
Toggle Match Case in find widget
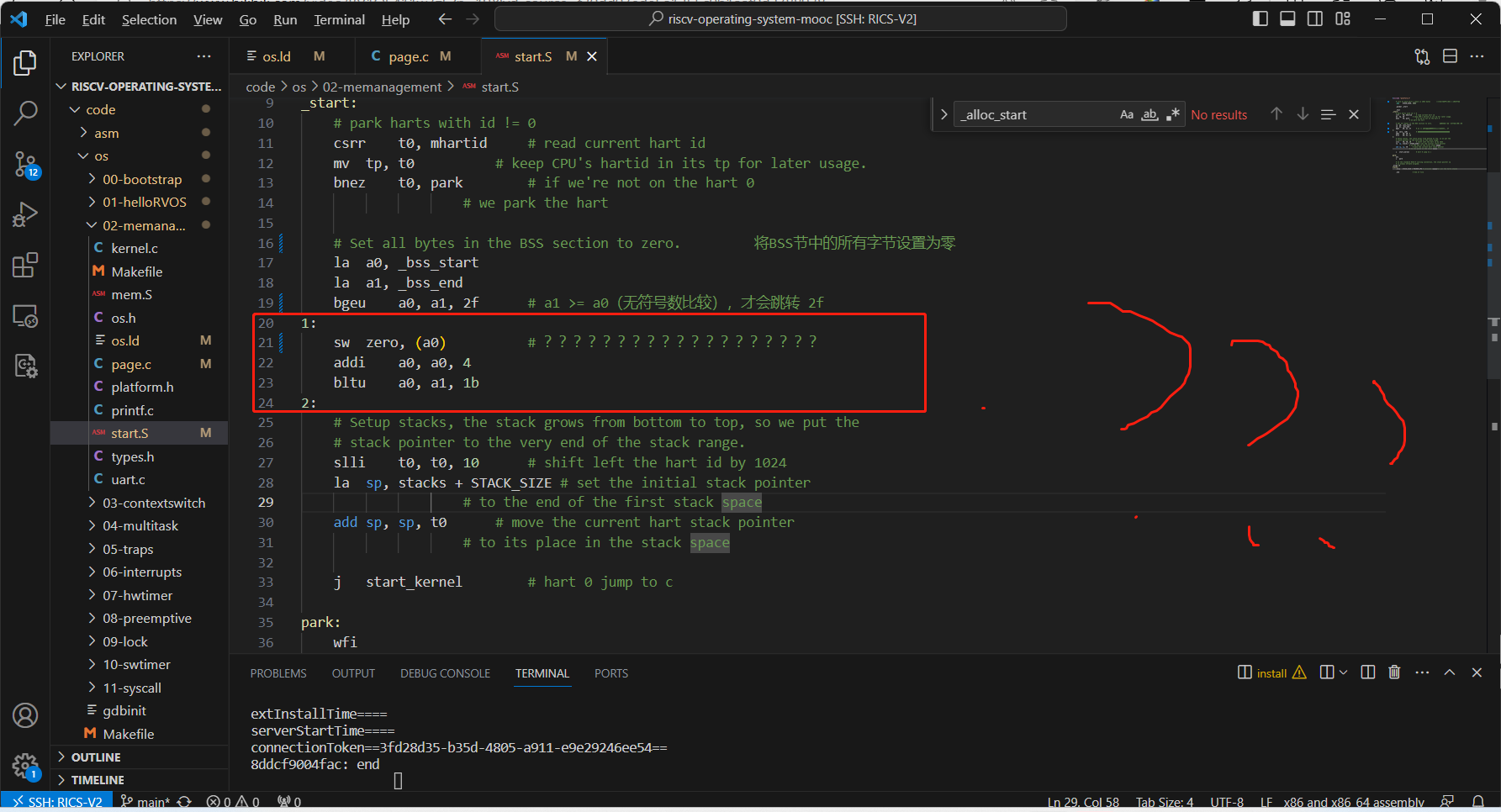pyautogui.click(x=1127, y=114)
